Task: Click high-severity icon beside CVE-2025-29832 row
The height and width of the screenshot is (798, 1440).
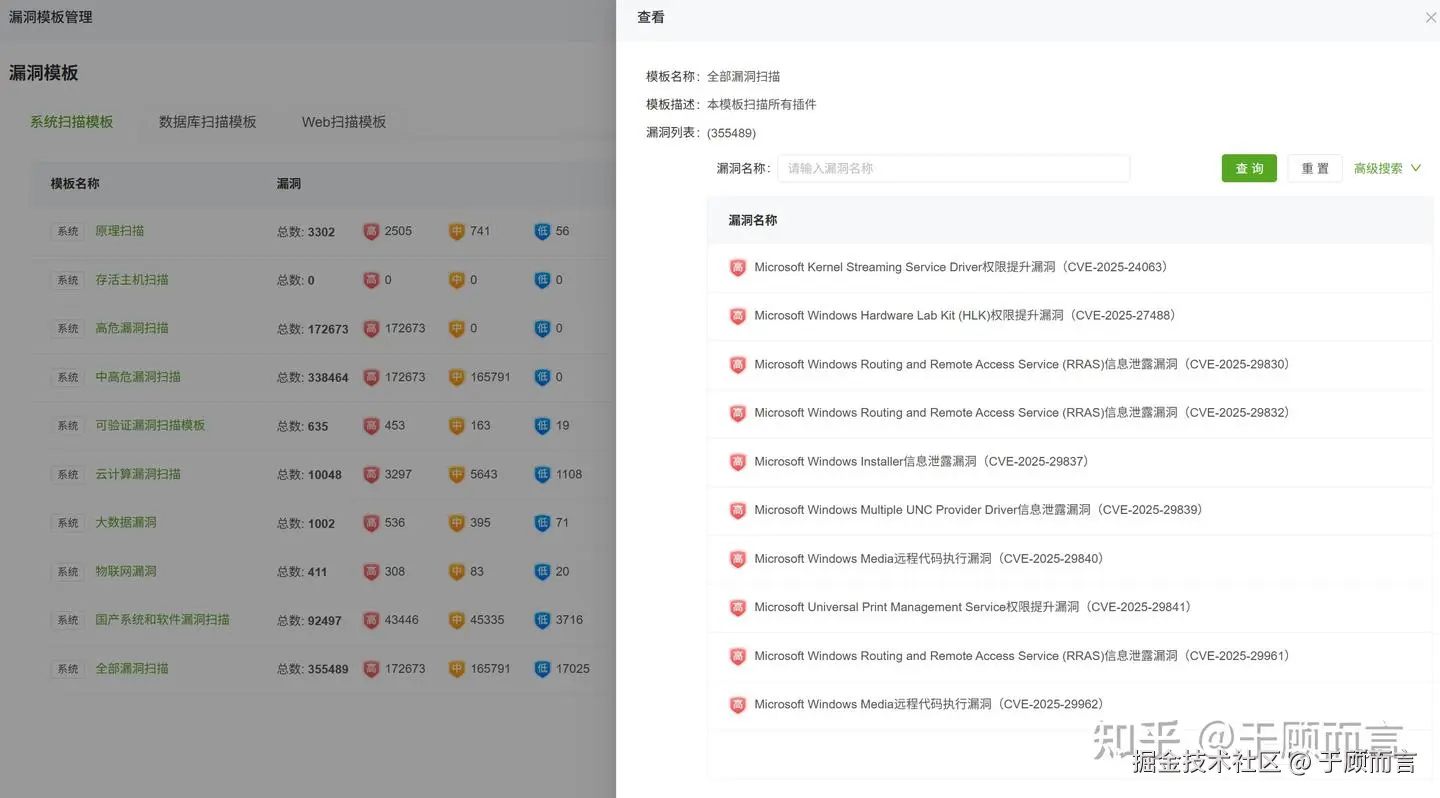Action: [x=738, y=413]
